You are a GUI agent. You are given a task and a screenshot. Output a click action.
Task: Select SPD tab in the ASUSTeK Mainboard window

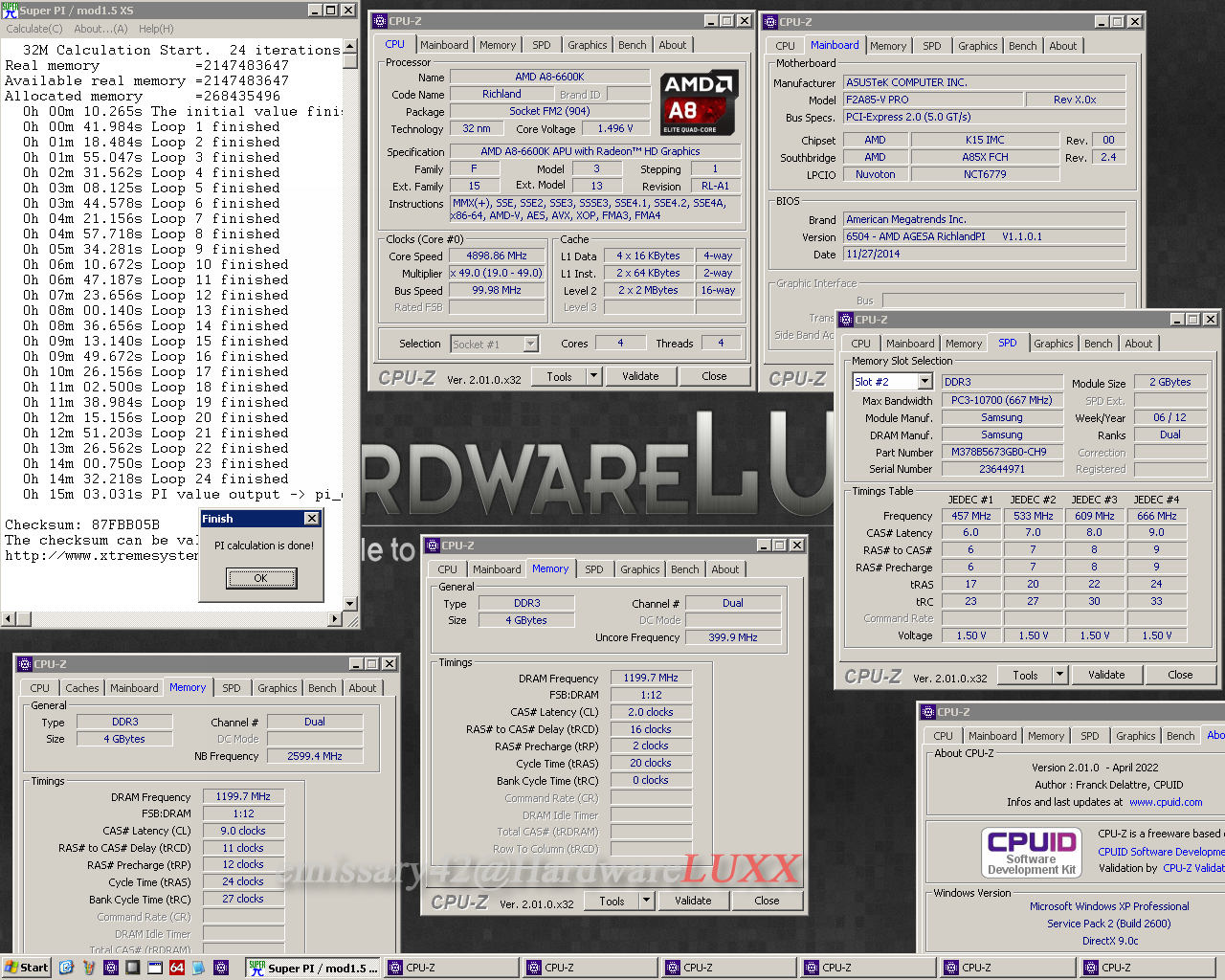pyautogui.click(x=932, y=46)
